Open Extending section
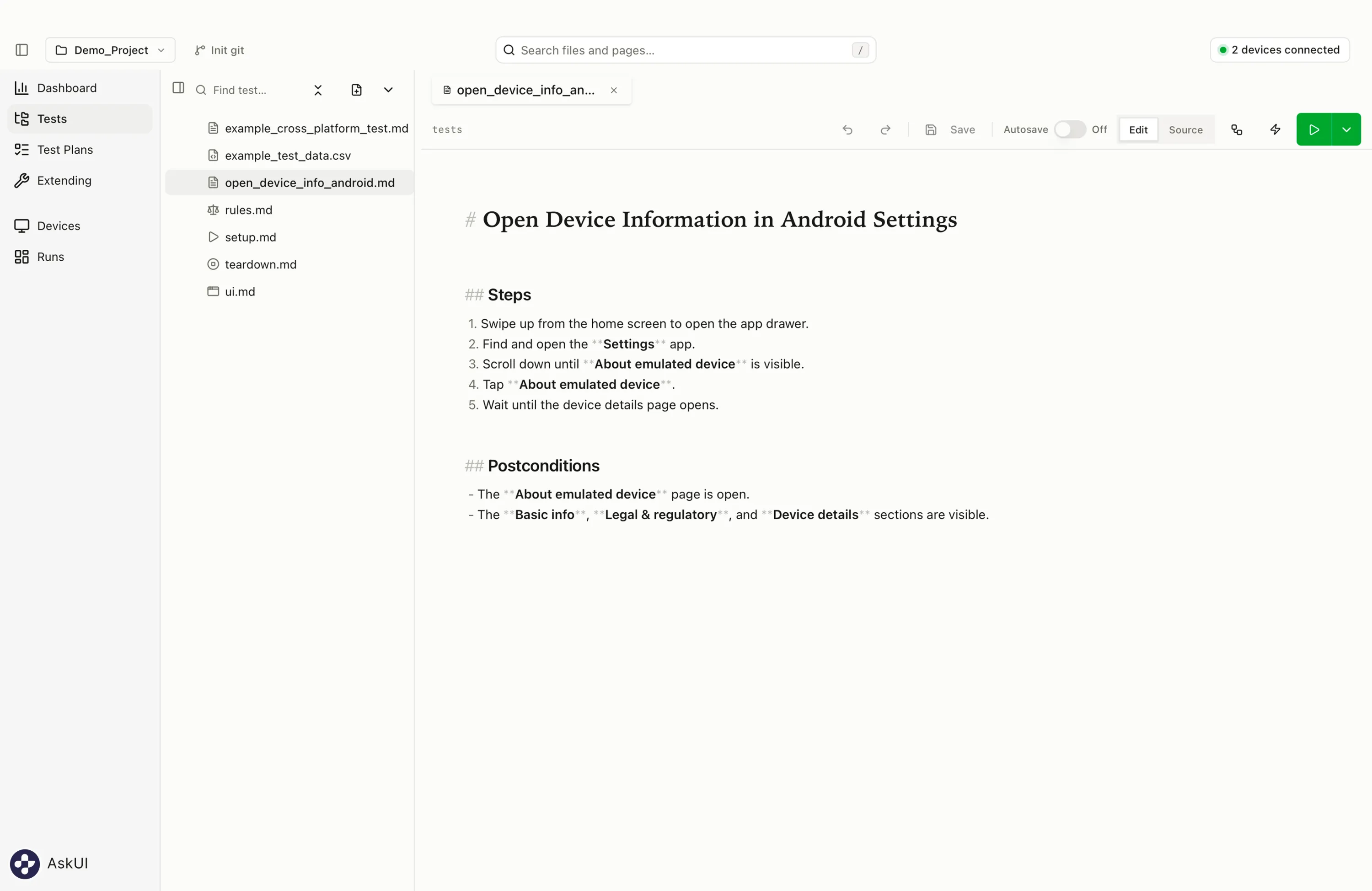 pyautogui.click(x=80, y=181)
